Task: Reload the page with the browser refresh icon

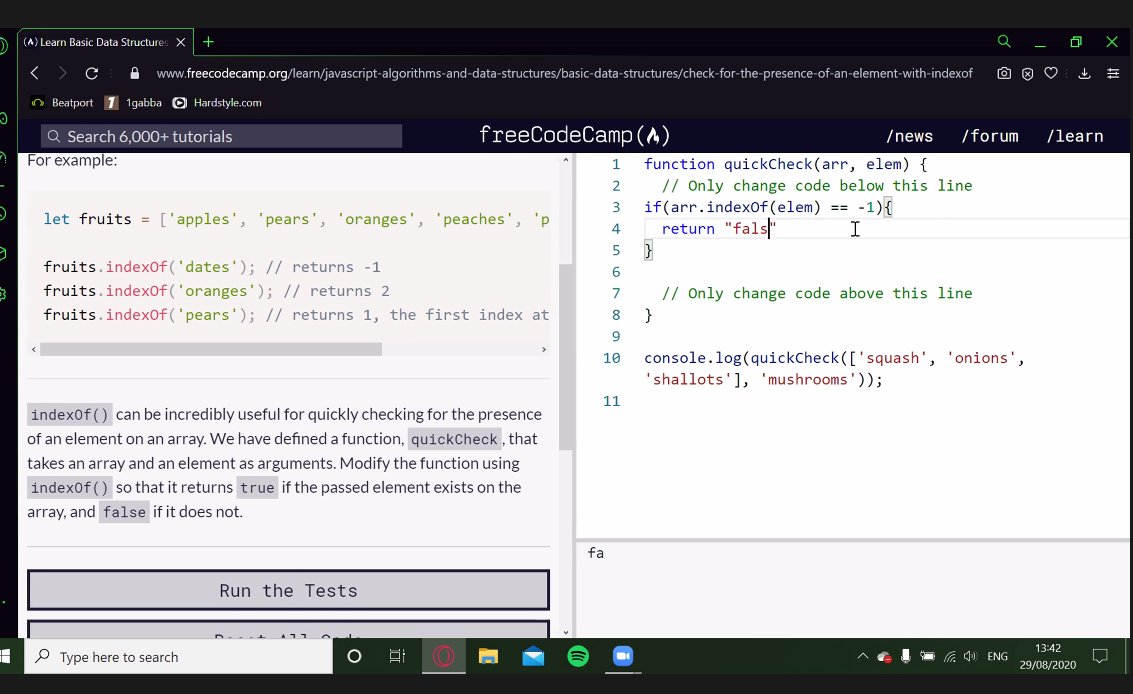Action: click(x=92, y=73)
